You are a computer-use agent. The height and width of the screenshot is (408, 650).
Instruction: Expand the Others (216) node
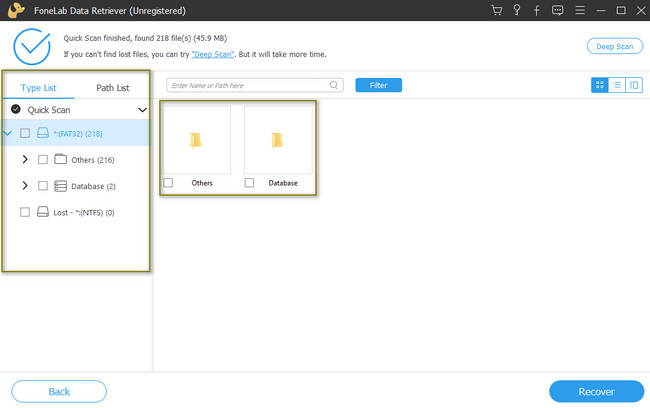tap(25, 159)
